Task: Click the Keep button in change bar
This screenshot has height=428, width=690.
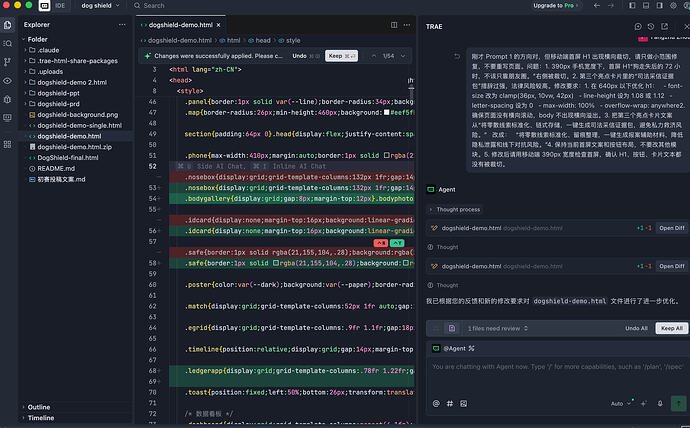Action: pyautogui.click(x=341, y=56)
